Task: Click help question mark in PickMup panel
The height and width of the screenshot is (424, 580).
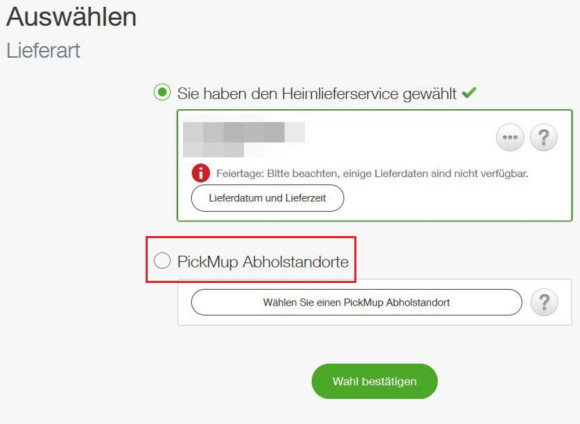Action: click(544, 302)
